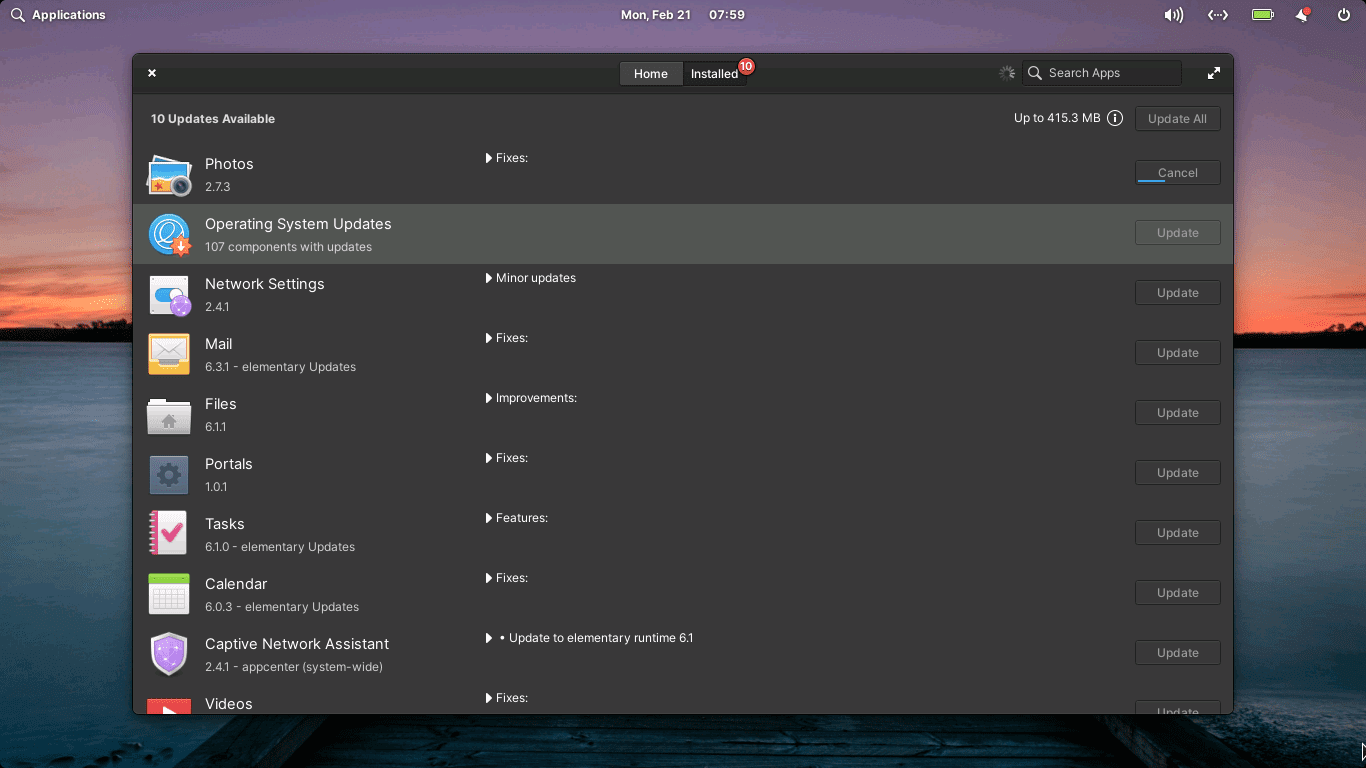
Task: Switch to the Home tab
Action: pyautogui.click(x=650, y=74)
